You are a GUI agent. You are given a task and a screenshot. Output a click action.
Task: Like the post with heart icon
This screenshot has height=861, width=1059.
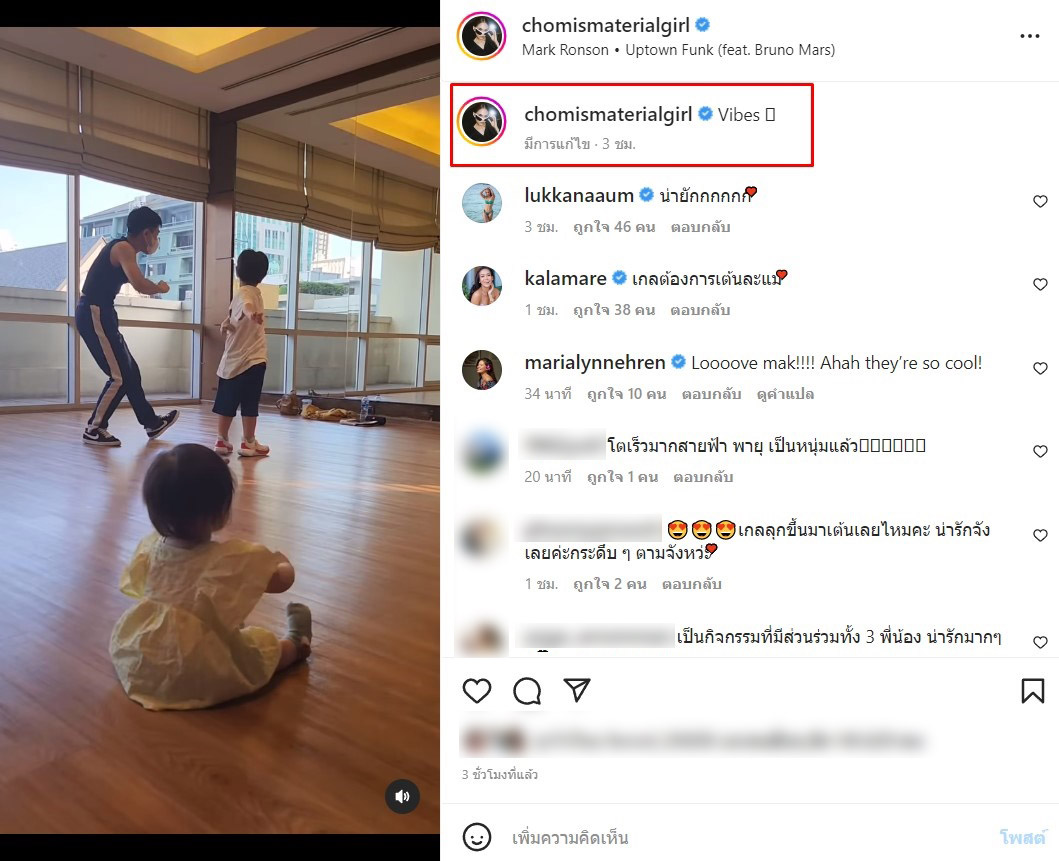point(477,691)
